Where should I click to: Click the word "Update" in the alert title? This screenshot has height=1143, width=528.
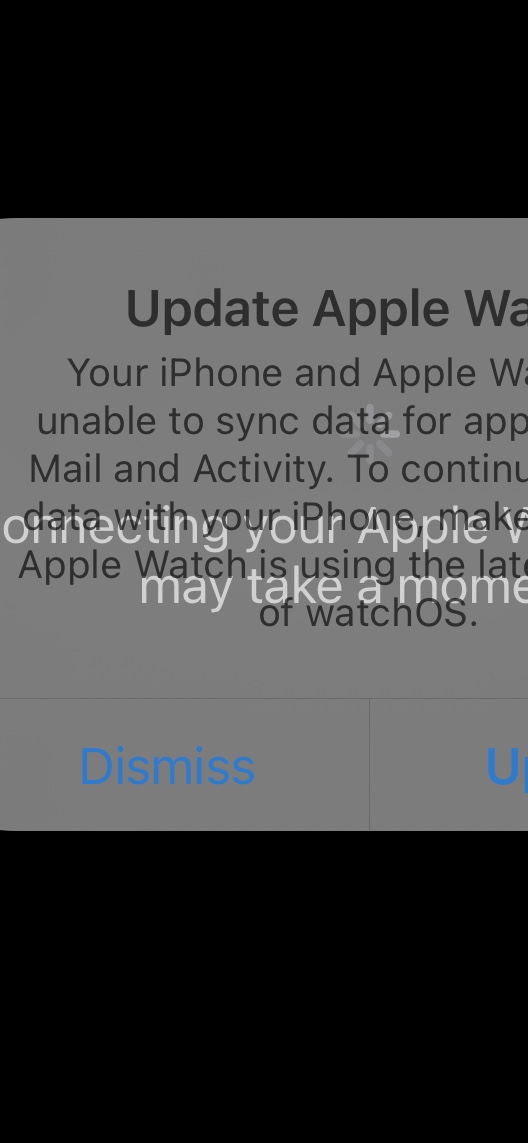(212, 309)
